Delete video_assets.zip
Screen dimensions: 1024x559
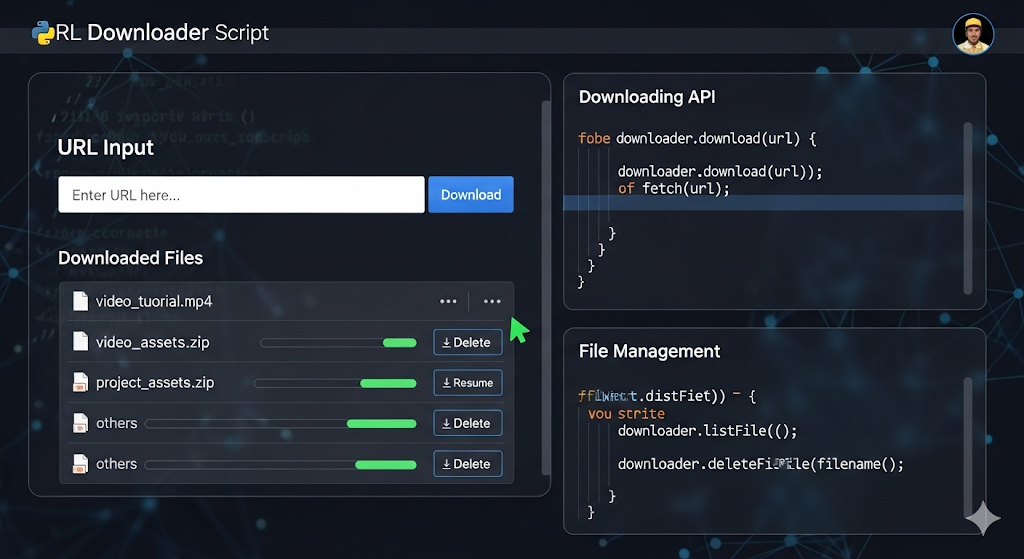[468, 342]
